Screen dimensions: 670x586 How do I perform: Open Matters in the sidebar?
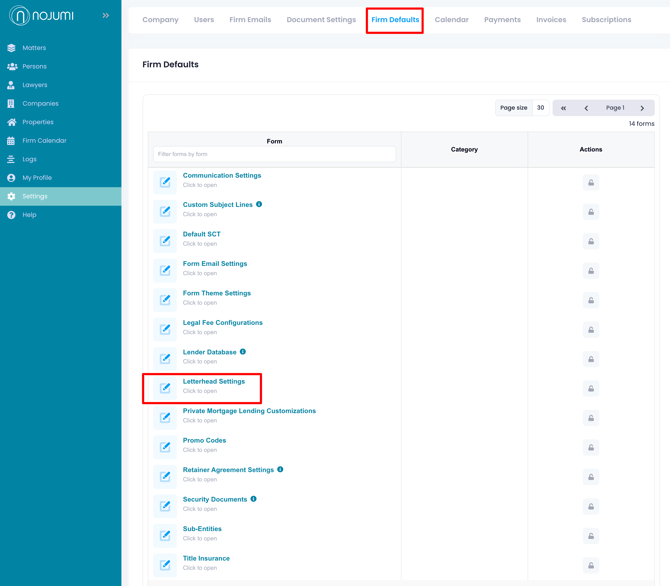pos(34,48)
